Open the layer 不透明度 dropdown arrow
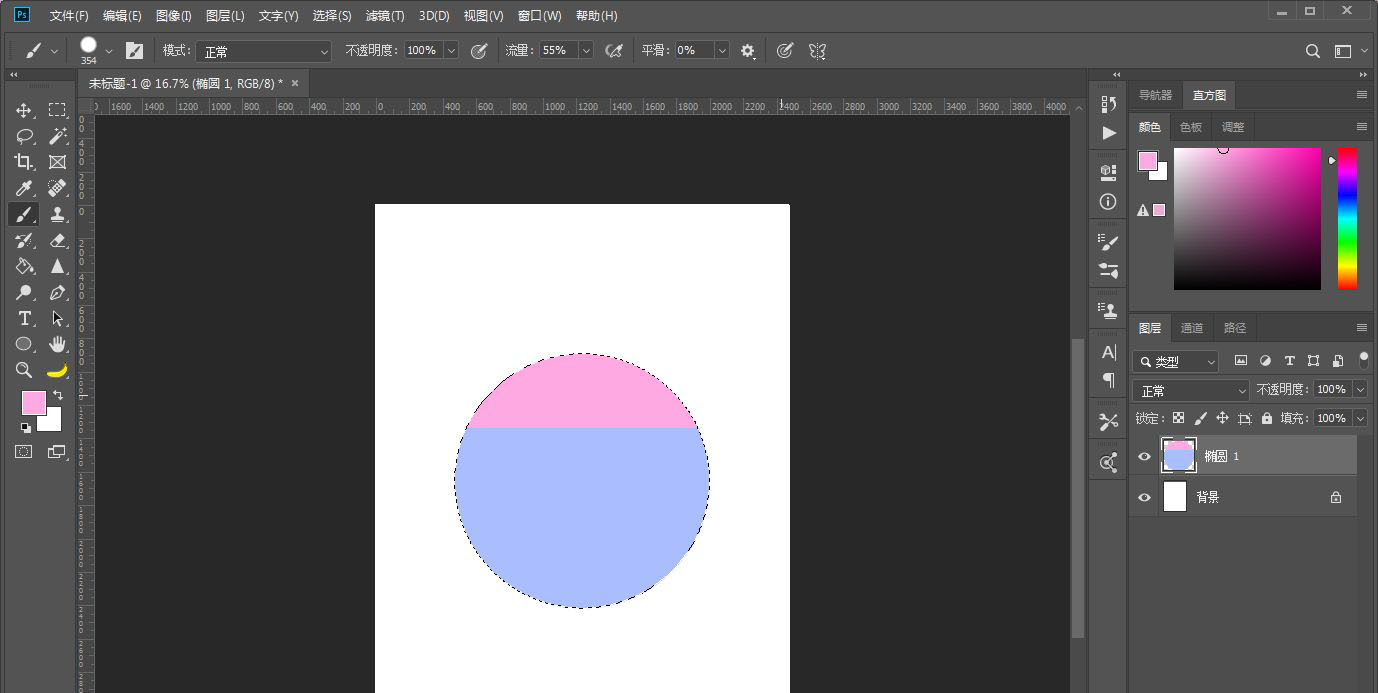 (1360, 389)
